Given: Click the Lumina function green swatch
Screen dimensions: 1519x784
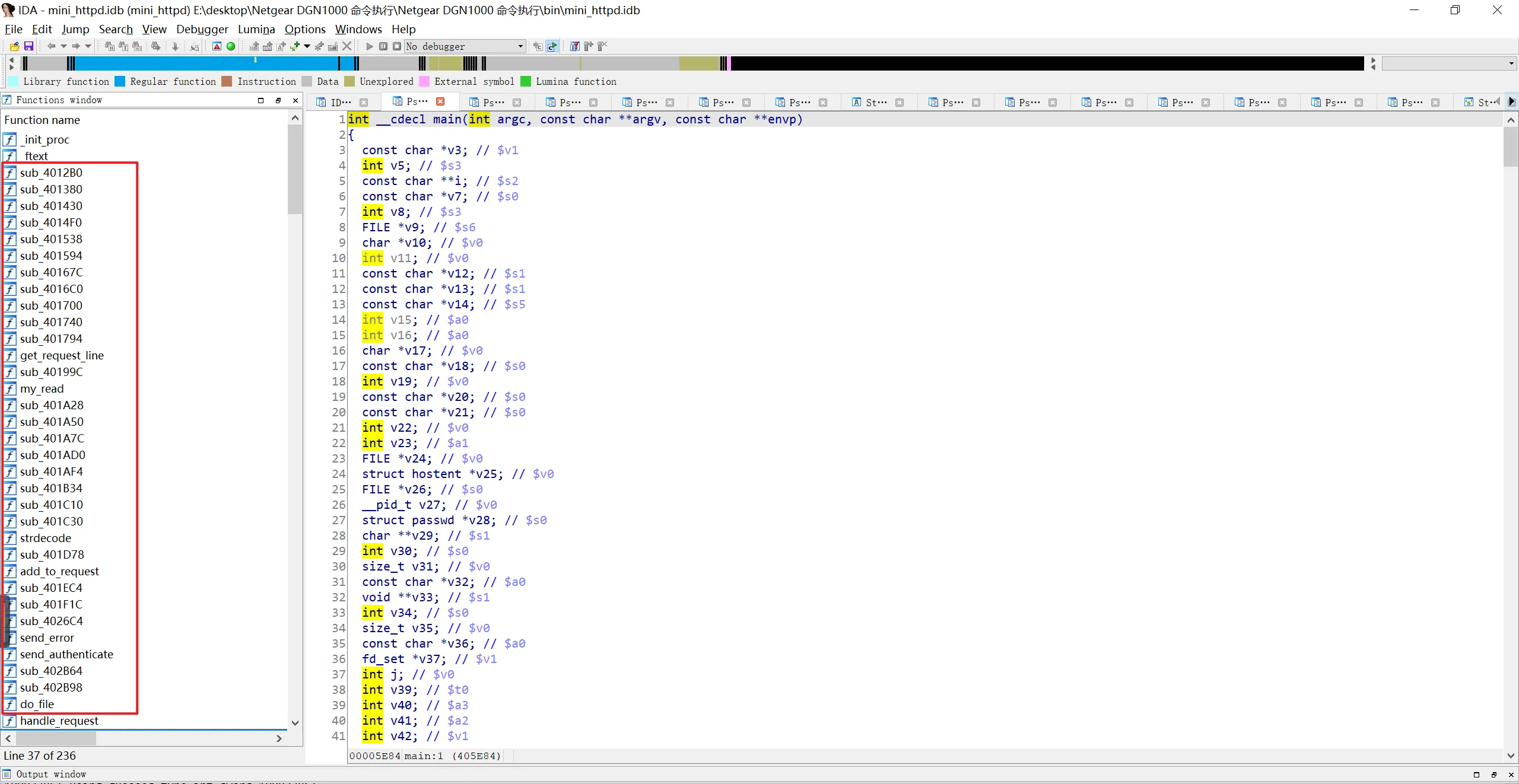Looking at the screenshot, I should click(526, 81).
